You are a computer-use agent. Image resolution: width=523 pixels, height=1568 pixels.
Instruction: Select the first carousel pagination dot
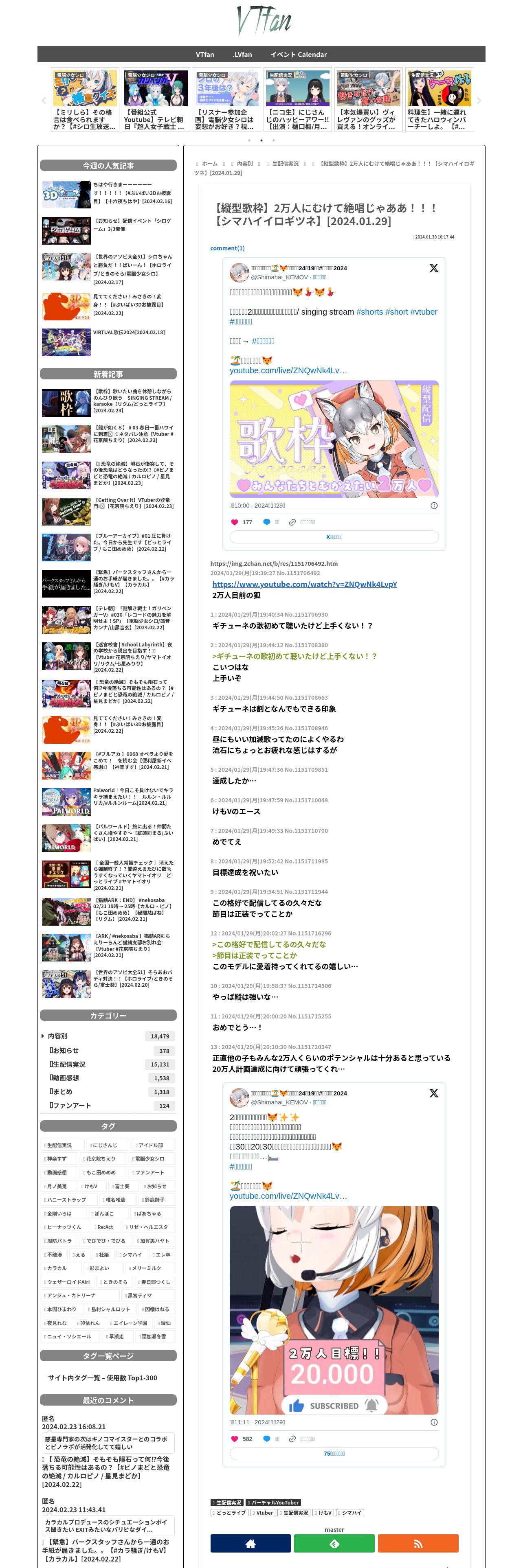click(249, 140)
